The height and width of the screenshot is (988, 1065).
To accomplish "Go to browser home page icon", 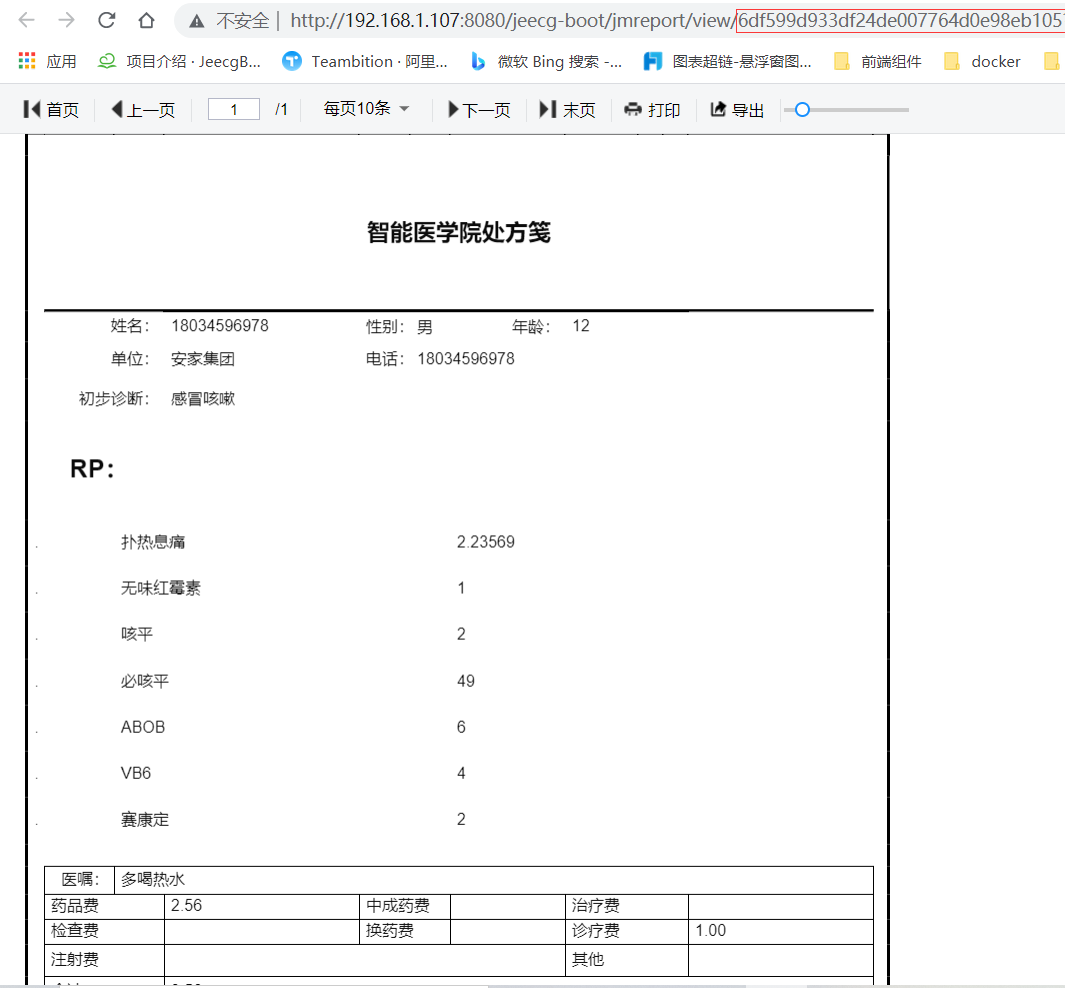I will coord(146,20).
